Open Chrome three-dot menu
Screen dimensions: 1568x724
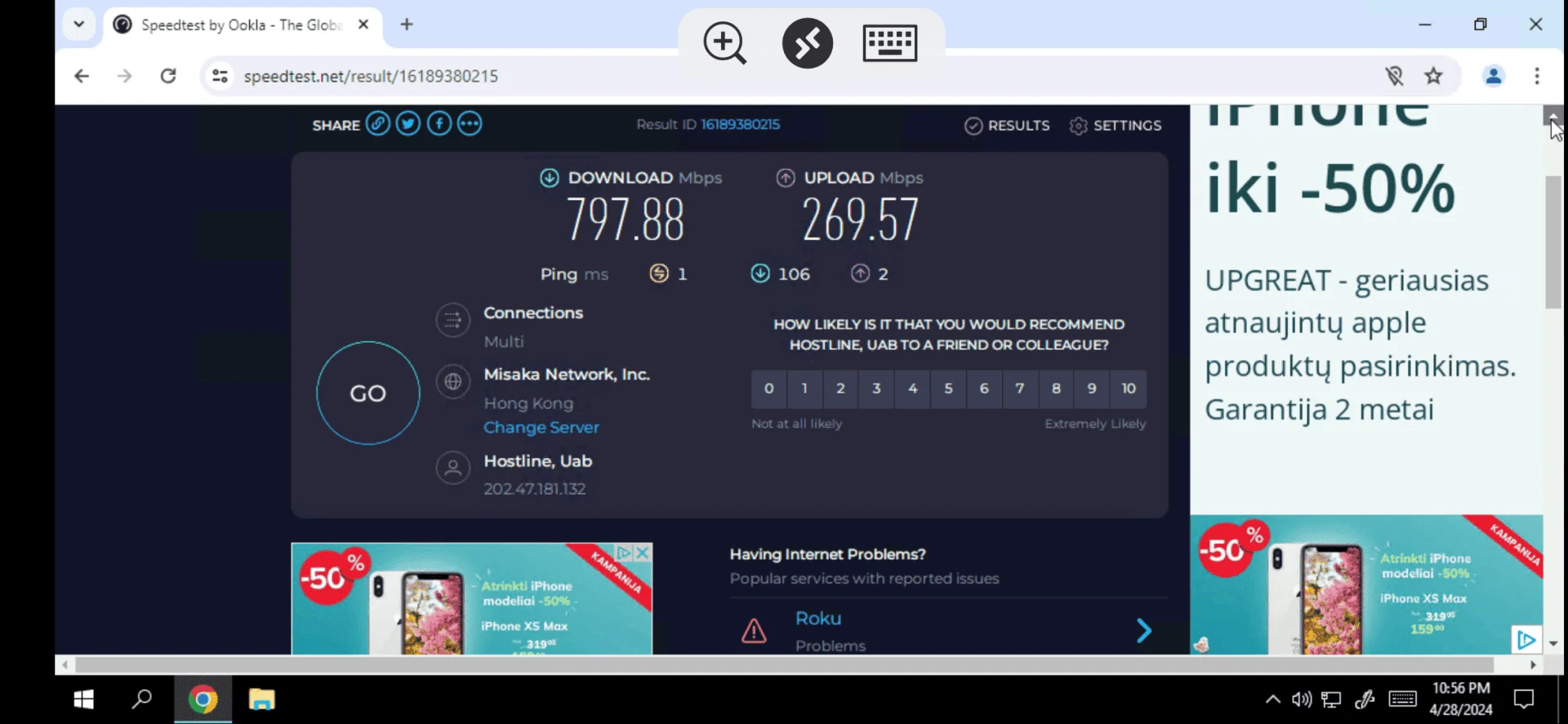1537,76
